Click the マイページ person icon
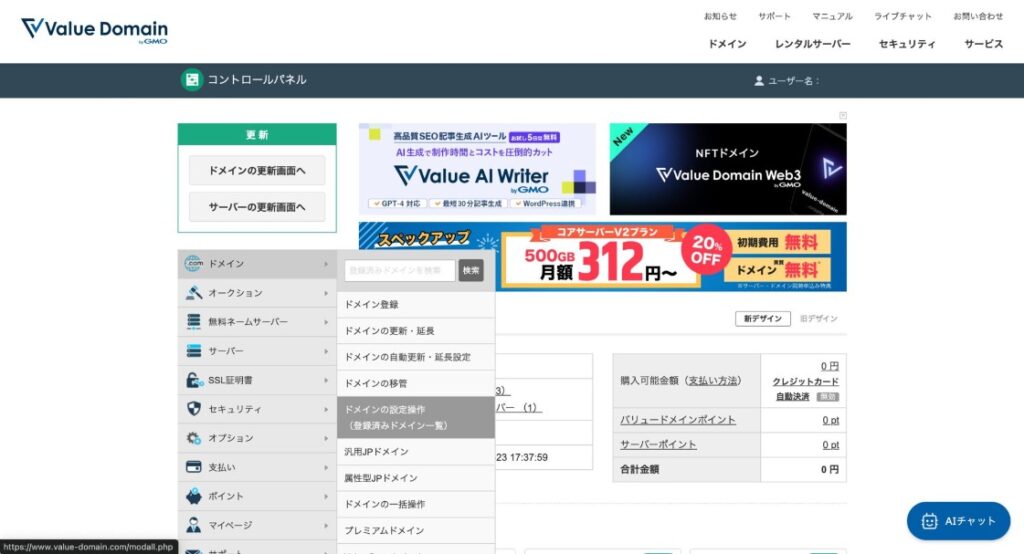 tap(193, 525)
